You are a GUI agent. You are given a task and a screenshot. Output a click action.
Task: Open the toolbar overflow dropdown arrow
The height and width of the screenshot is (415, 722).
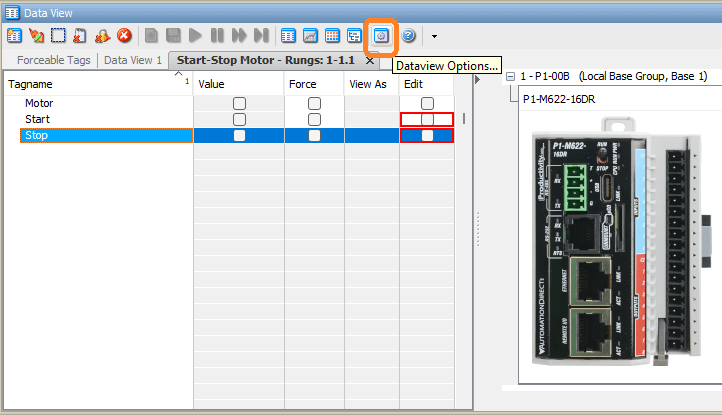pos(434,37)
